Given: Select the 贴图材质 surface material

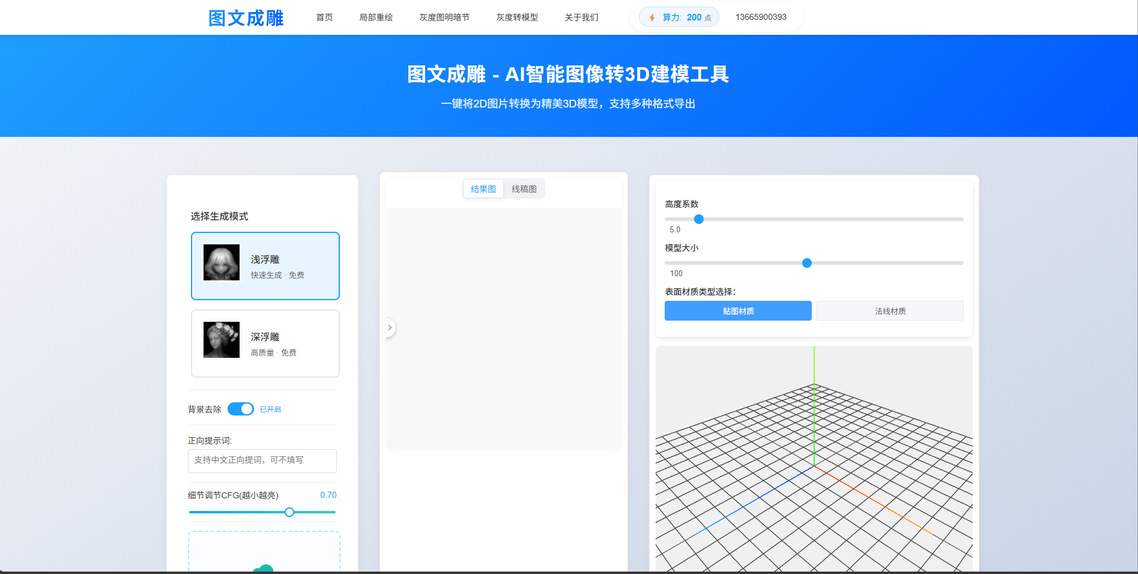Looking at the screenshot, I should (738, 311).
